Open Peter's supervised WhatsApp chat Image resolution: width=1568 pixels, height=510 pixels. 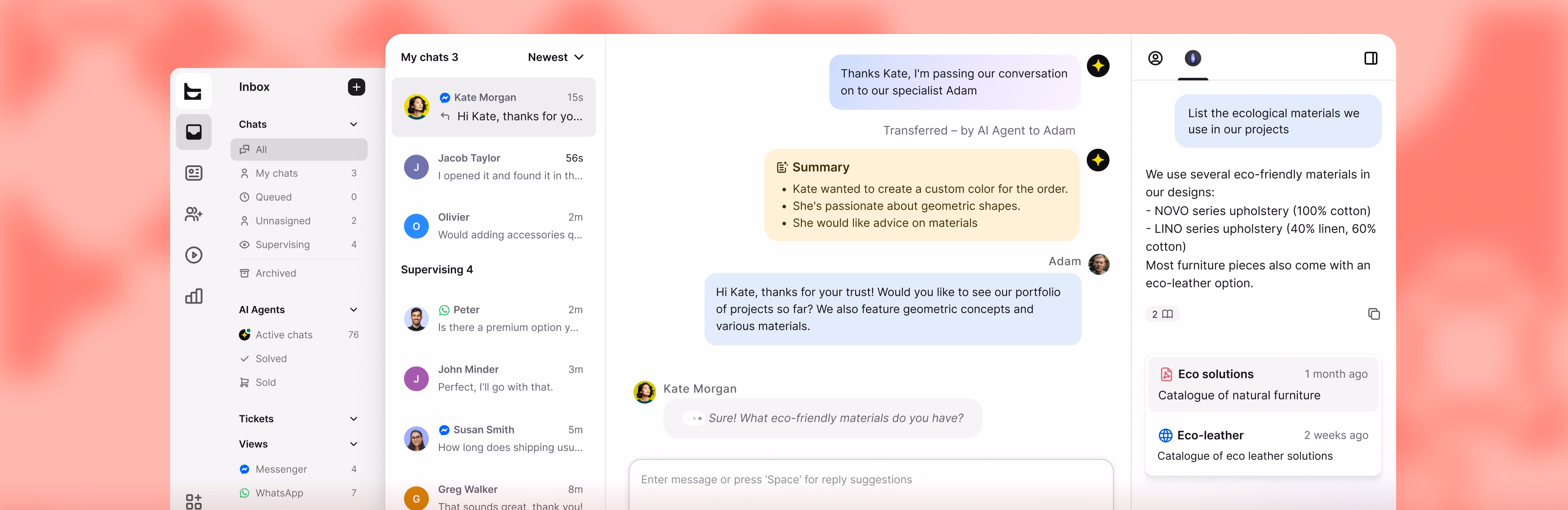(x=493, y=318)
